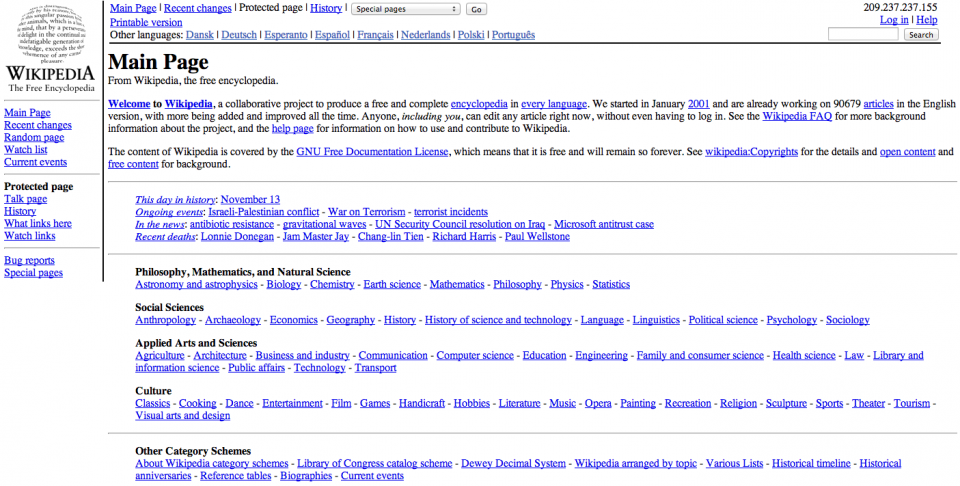Image resolution: width=960 pixels, height=486 pixels.
Task: Click the bold Welcome link
Action: [x=129, y=103]
